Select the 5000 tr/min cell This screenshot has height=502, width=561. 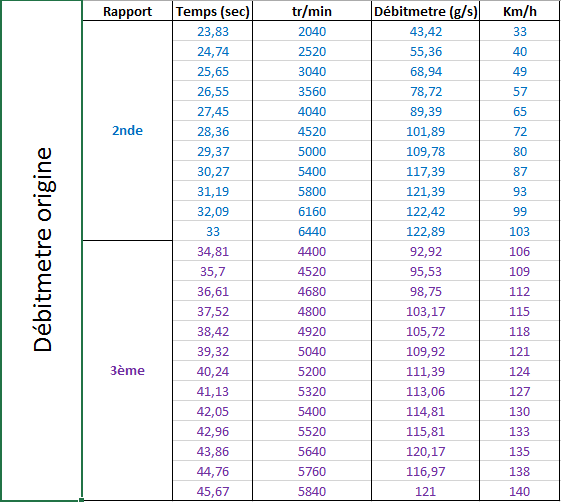[x=312, y=151]
